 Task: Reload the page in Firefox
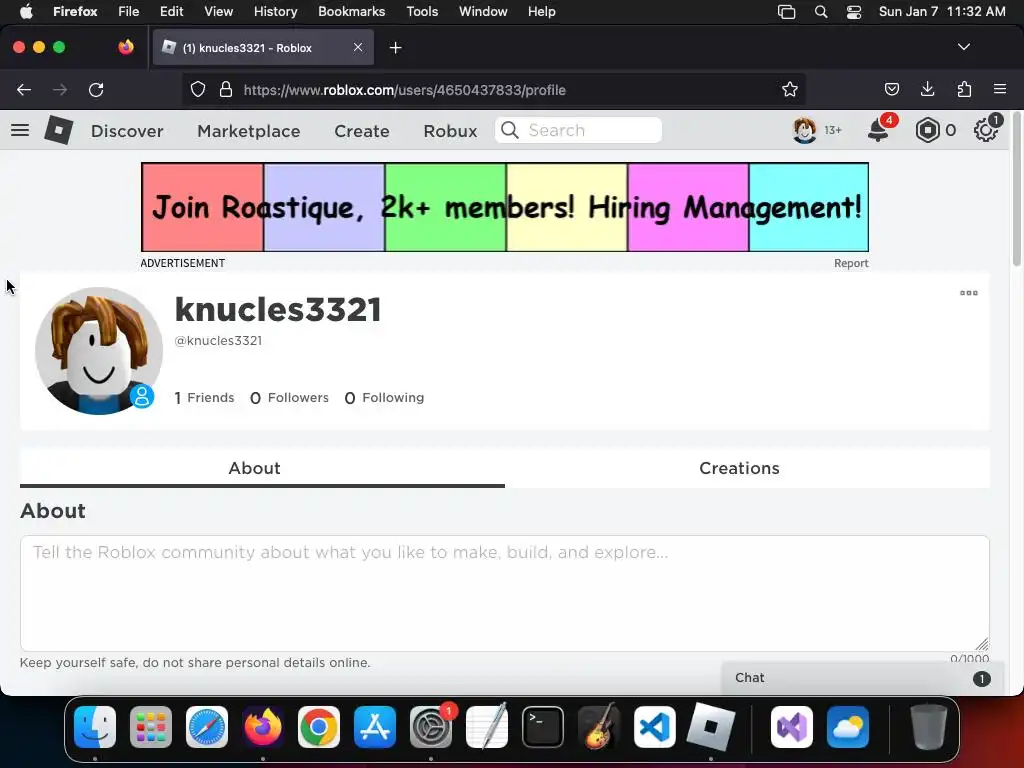point(96,89)
